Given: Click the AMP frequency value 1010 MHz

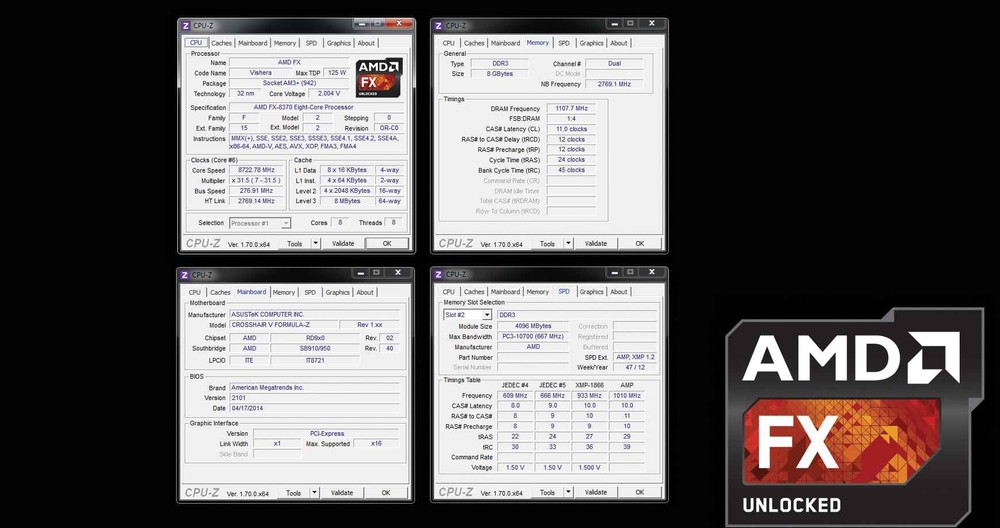Looking at the screenshot, I should (x=626, y=395).
